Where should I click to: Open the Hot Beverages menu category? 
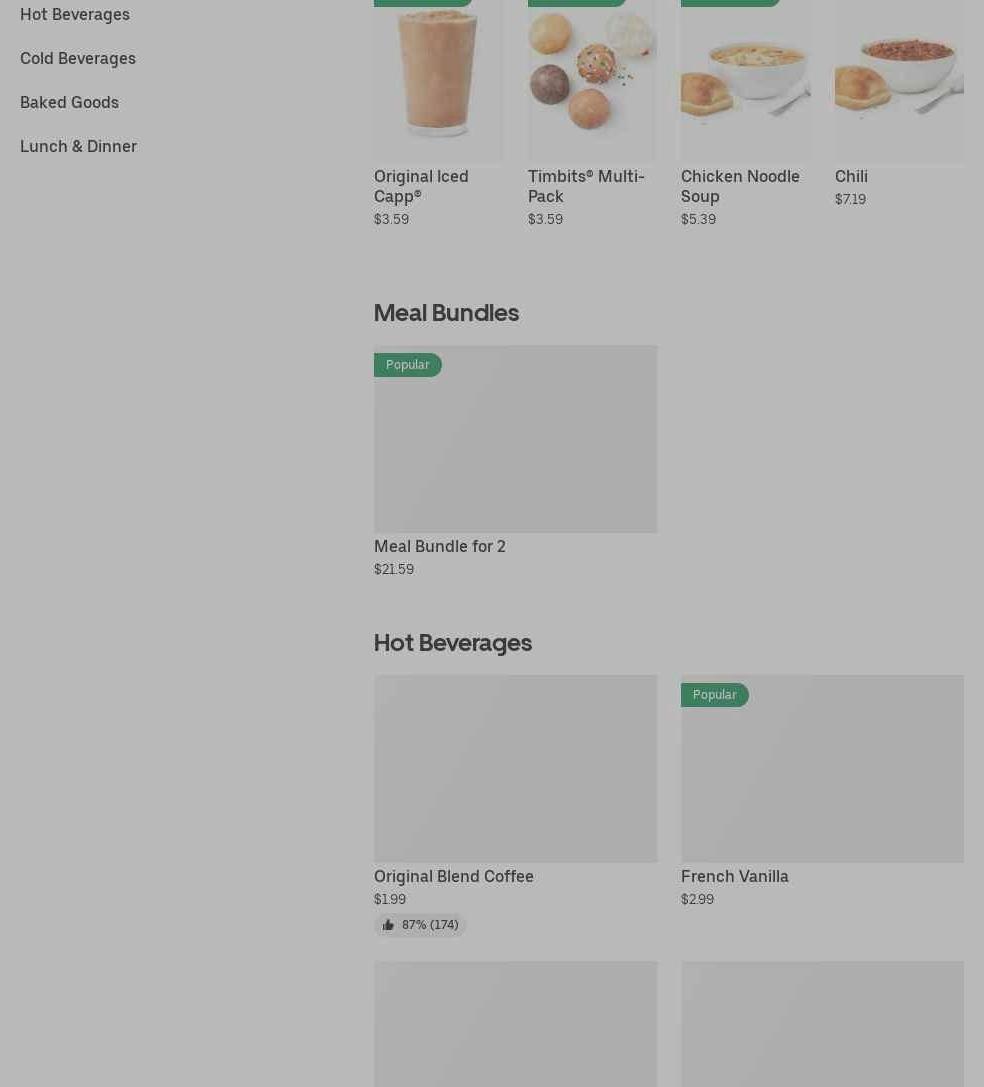(75, 15)
